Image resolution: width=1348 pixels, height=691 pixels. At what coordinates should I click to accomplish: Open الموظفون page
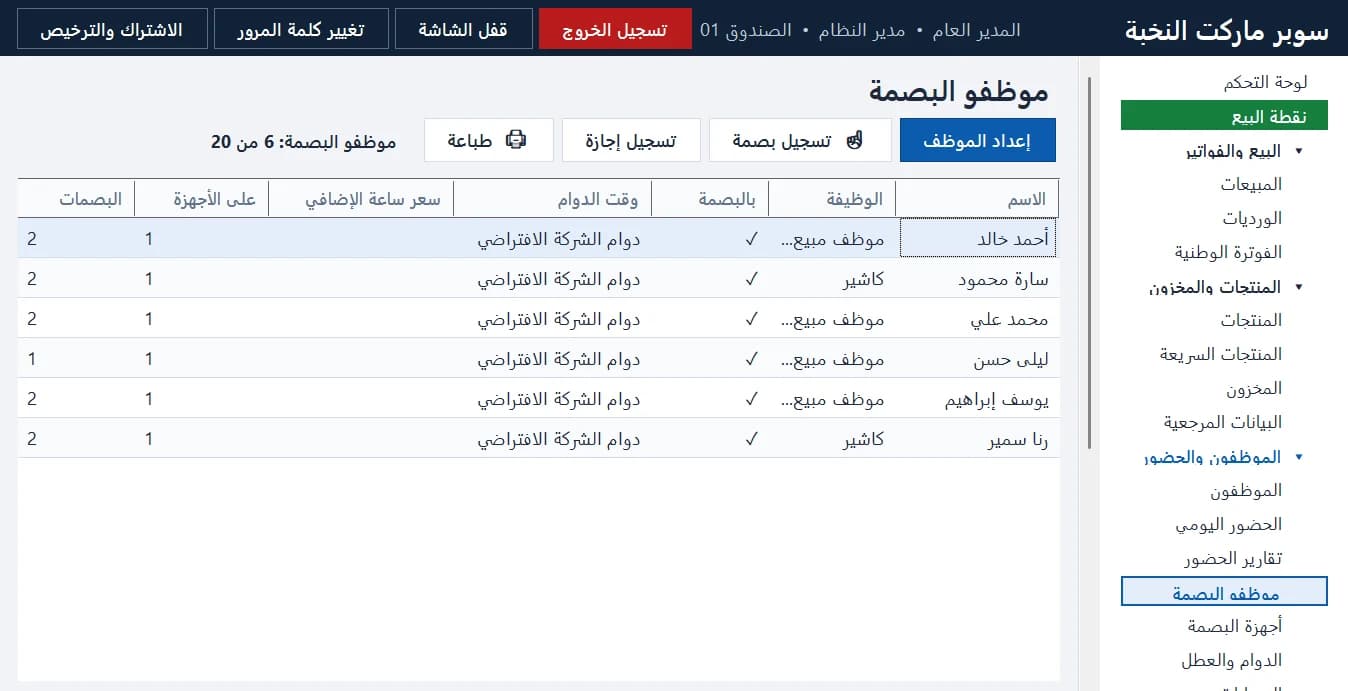[1246, 490]
